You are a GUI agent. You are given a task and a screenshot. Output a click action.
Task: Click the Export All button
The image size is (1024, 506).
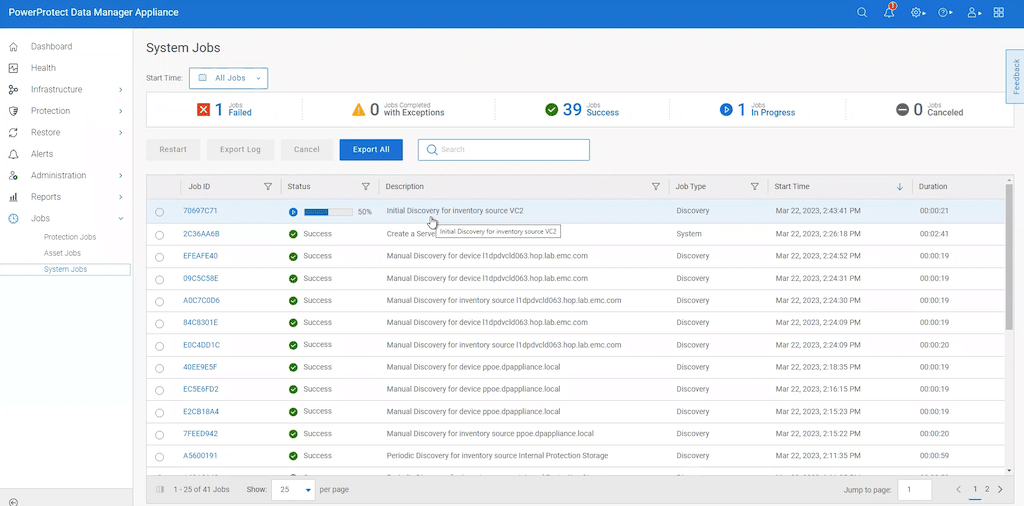371,150
